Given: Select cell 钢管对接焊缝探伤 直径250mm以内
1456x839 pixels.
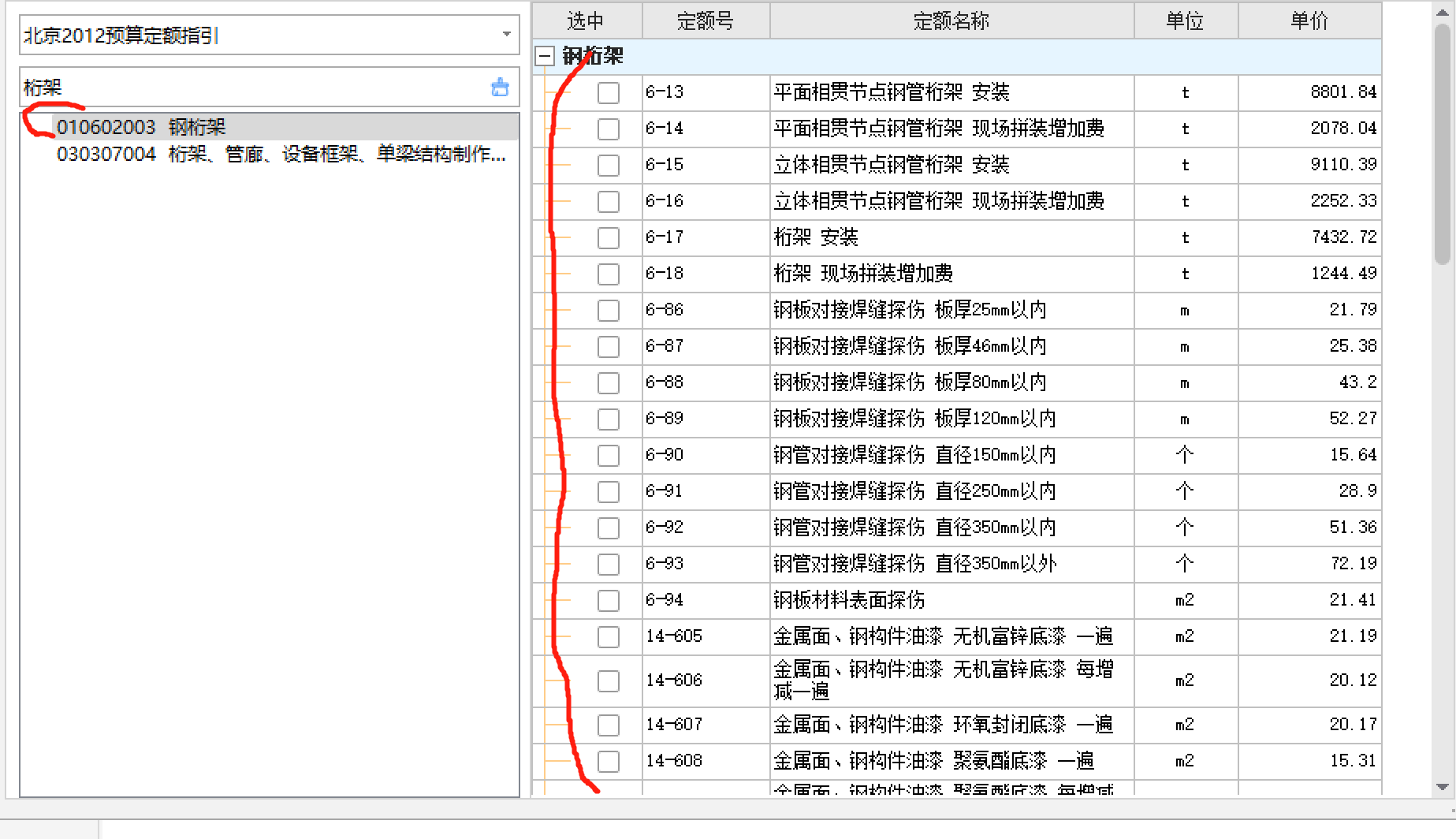Looking at the screenshot, I should (951, 491).
